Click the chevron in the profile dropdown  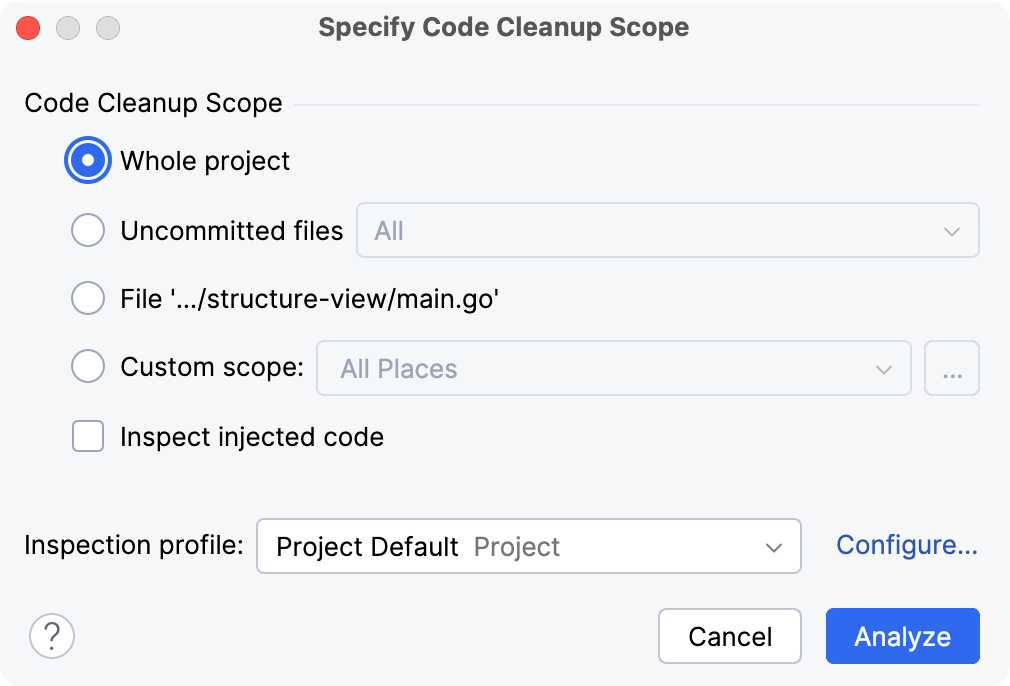772,546
